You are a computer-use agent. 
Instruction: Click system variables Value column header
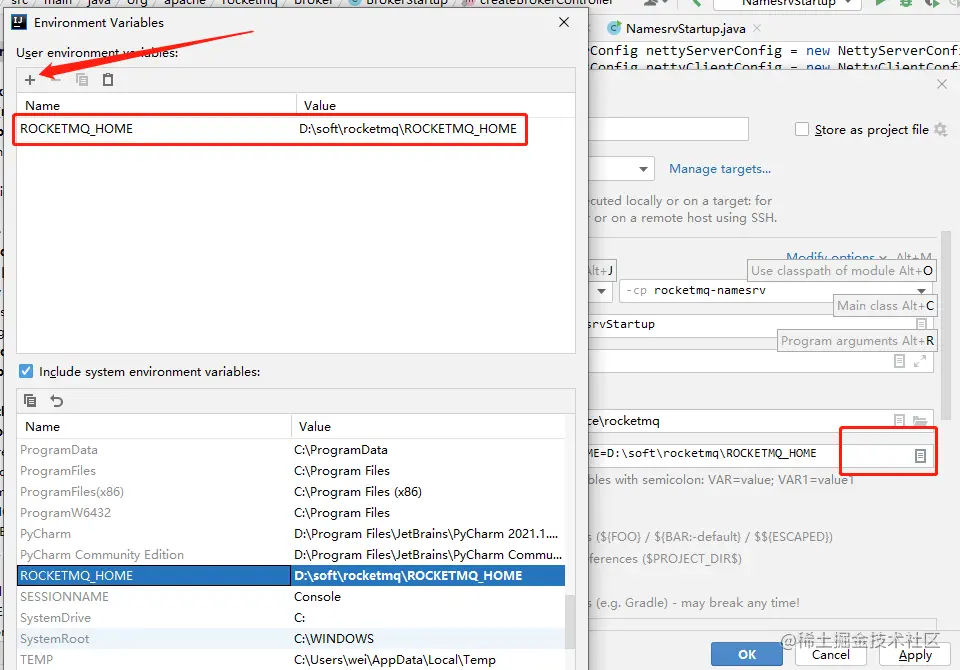[x=428, y=426]
